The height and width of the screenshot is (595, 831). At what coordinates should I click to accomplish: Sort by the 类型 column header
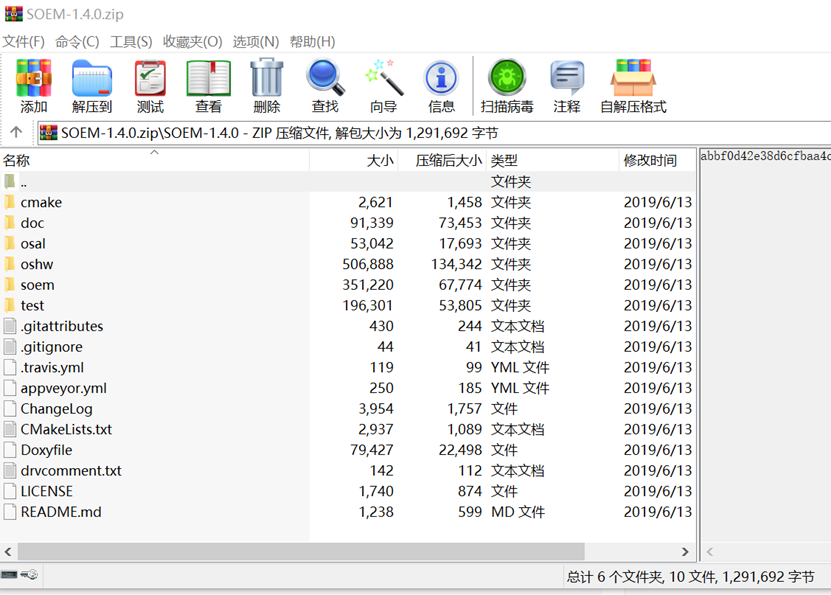click(553, 160)
